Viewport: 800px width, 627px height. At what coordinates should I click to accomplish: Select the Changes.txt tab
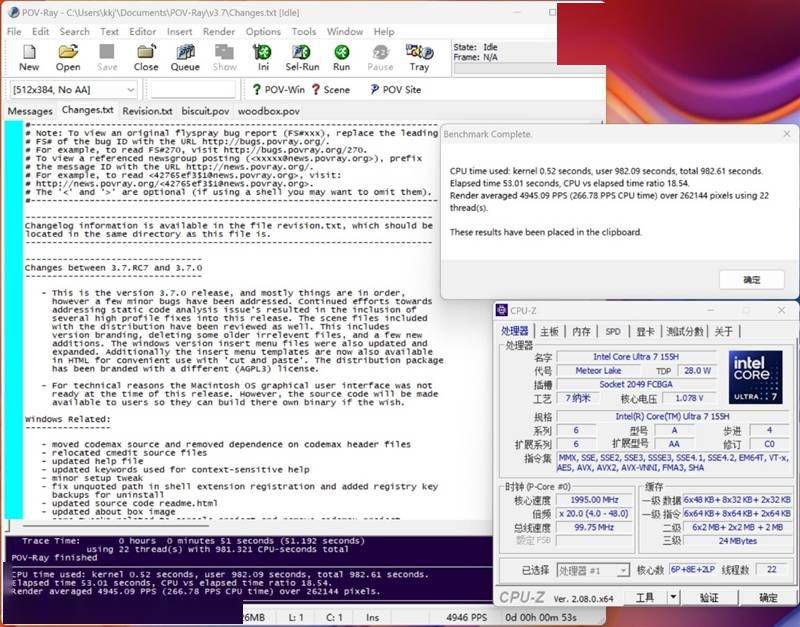tap(87, 110)
